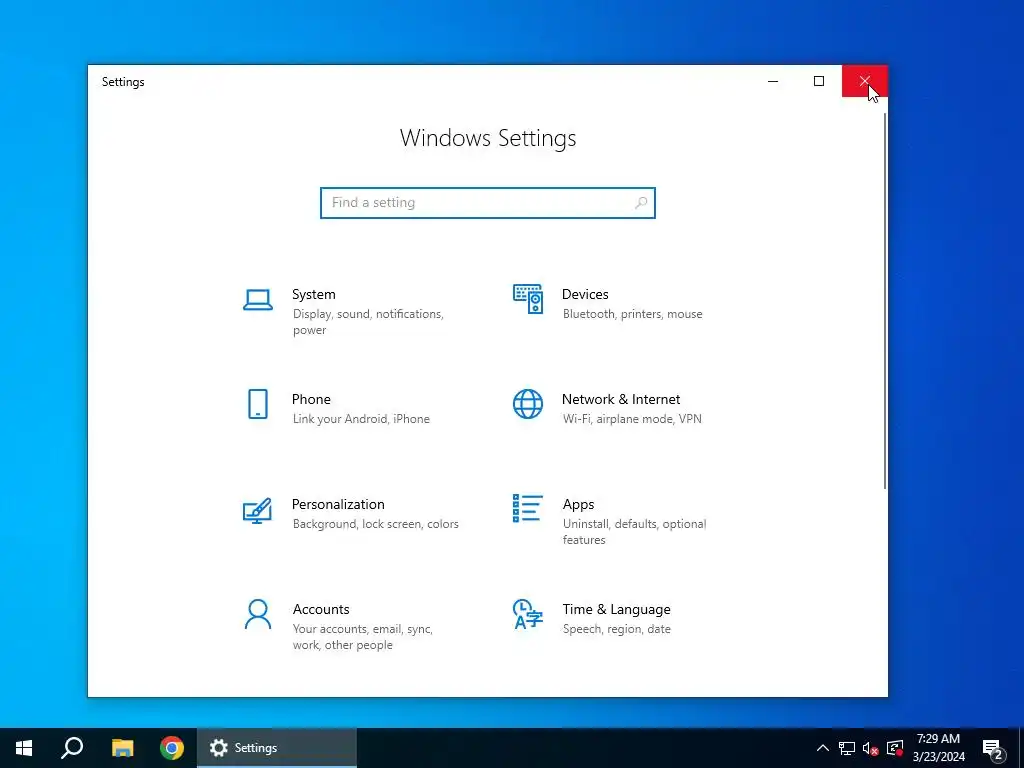Close the Settings window
Image resolution: width=1024 pixels, height=768 pixels.
click(865, 81)
